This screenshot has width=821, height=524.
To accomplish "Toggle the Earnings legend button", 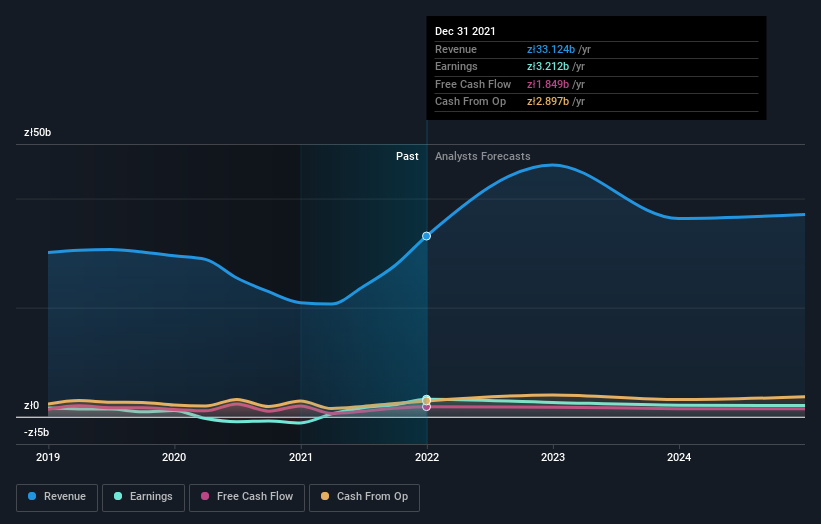I will click(x=143, y=497).
